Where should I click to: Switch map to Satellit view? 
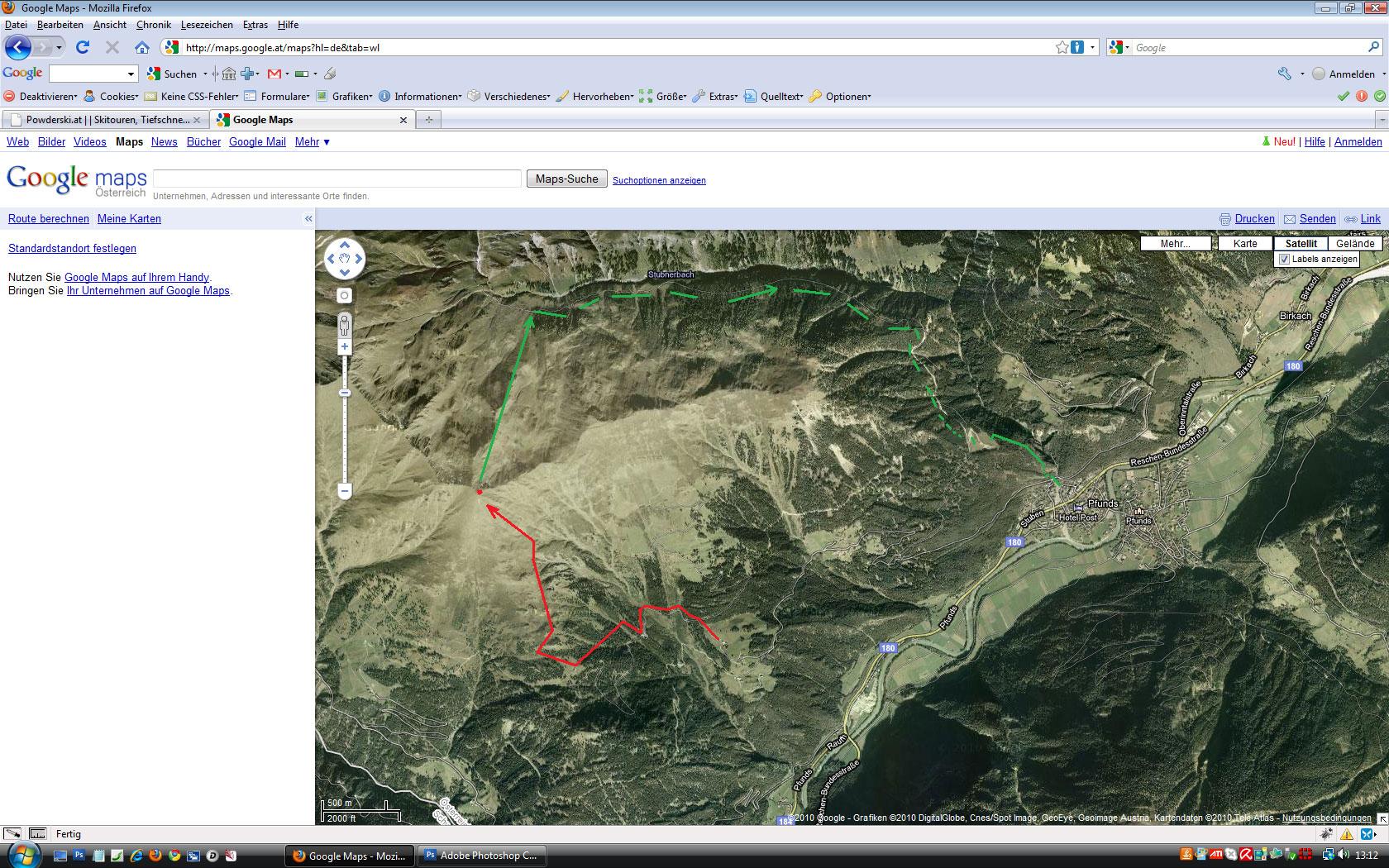(1301, 244)
